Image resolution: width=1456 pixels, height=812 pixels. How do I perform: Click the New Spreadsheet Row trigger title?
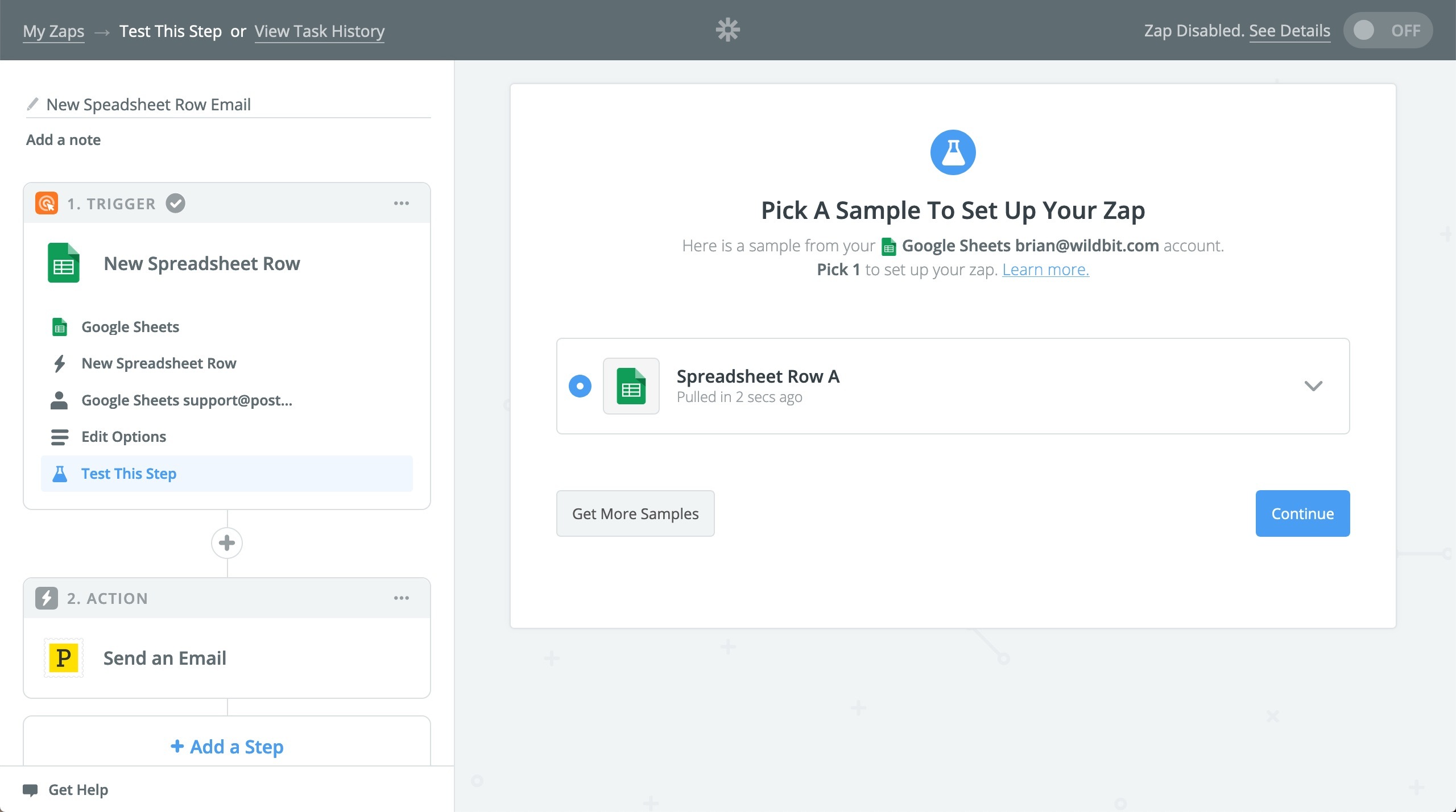(x=202, y=264)
